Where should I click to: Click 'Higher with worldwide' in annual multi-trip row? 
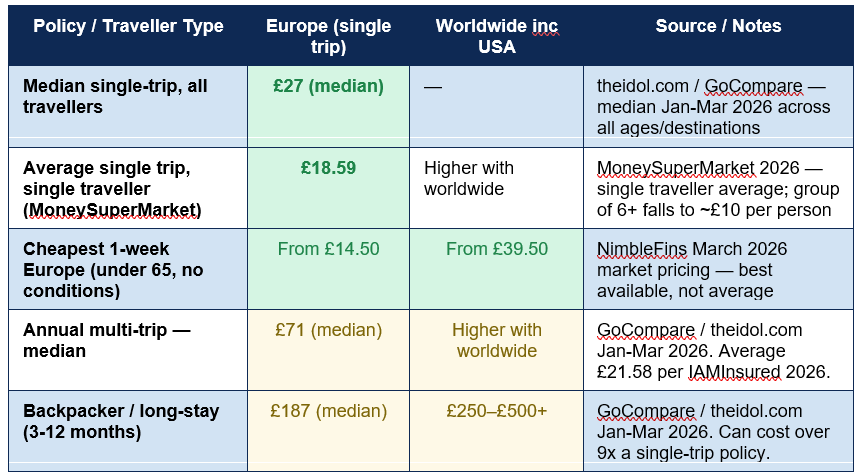[x=496, y=340]
